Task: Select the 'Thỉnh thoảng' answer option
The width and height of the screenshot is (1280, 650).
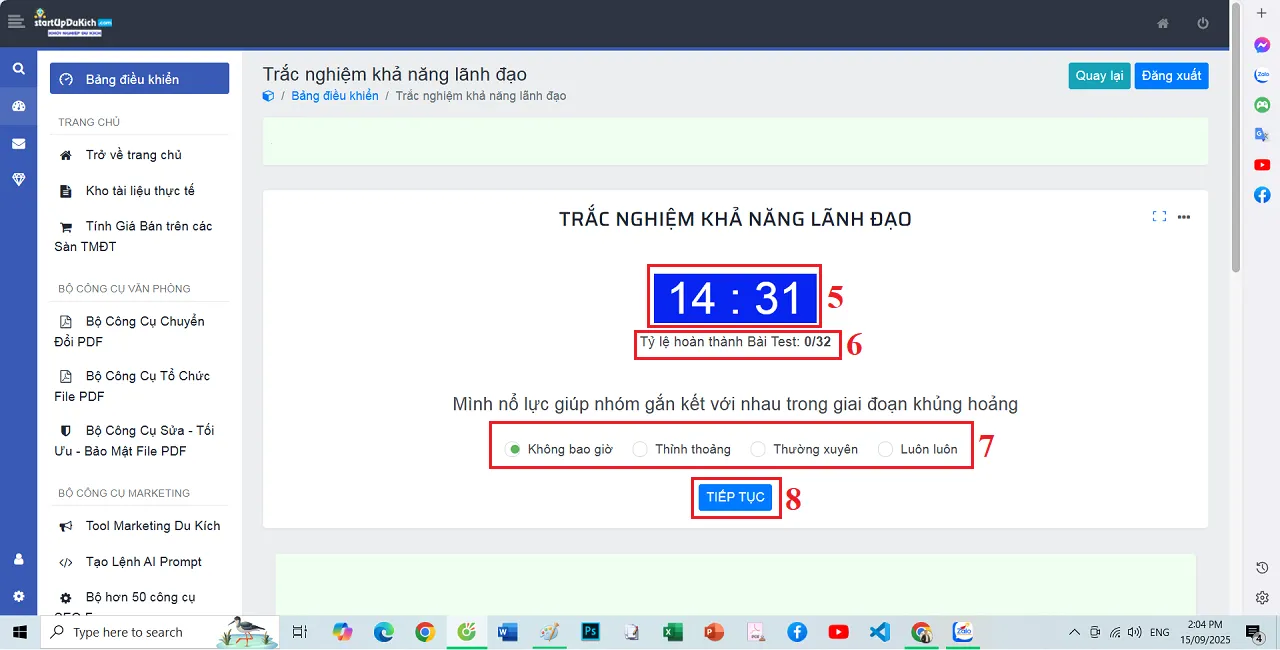Action: pyautogui.click(x=682, y=449)
